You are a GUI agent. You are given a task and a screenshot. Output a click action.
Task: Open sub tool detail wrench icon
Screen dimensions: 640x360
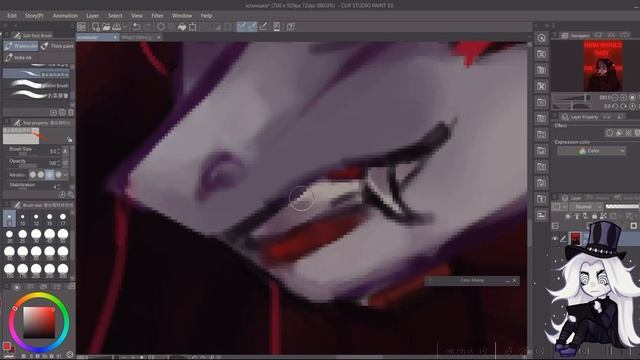click(71, 195)
